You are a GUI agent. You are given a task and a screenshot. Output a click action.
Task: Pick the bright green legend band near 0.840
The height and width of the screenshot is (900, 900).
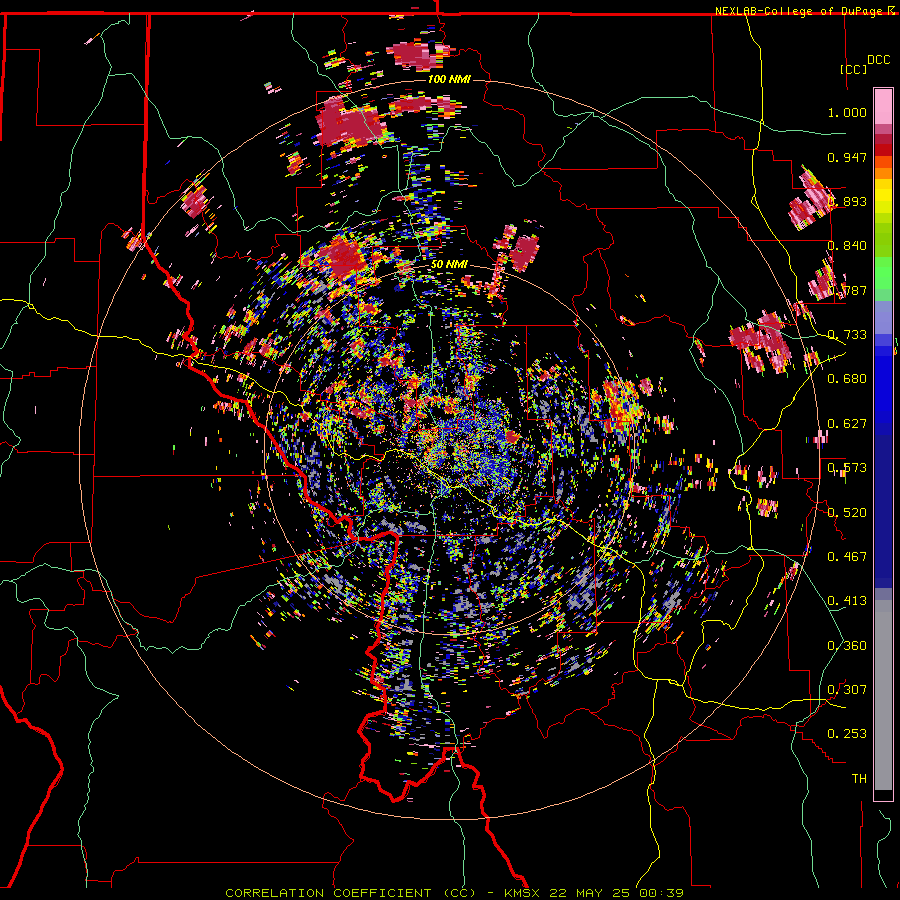[883, 273]
